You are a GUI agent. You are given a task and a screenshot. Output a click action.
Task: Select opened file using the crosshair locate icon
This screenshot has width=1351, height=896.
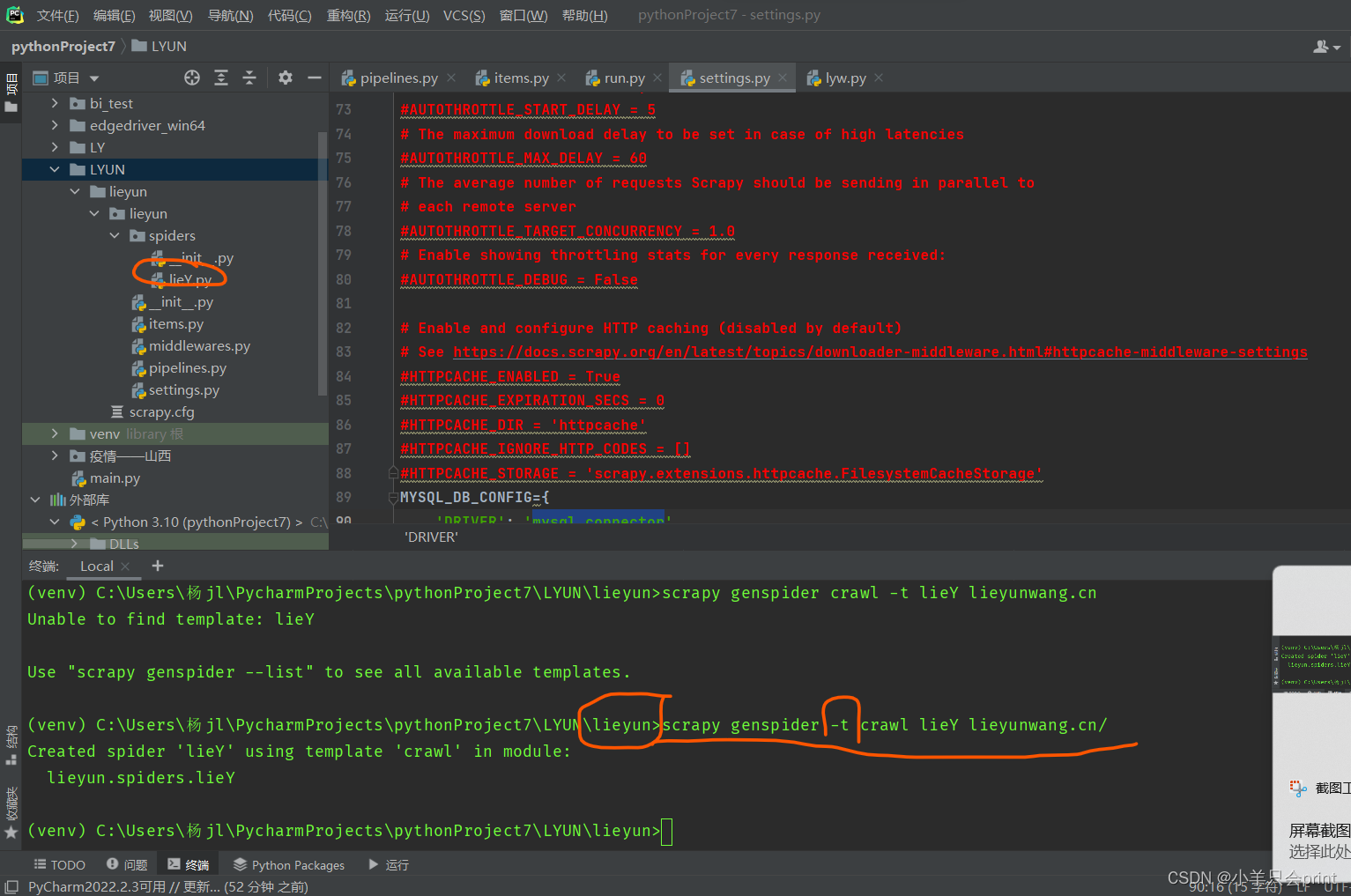click(x=192, y=78)
